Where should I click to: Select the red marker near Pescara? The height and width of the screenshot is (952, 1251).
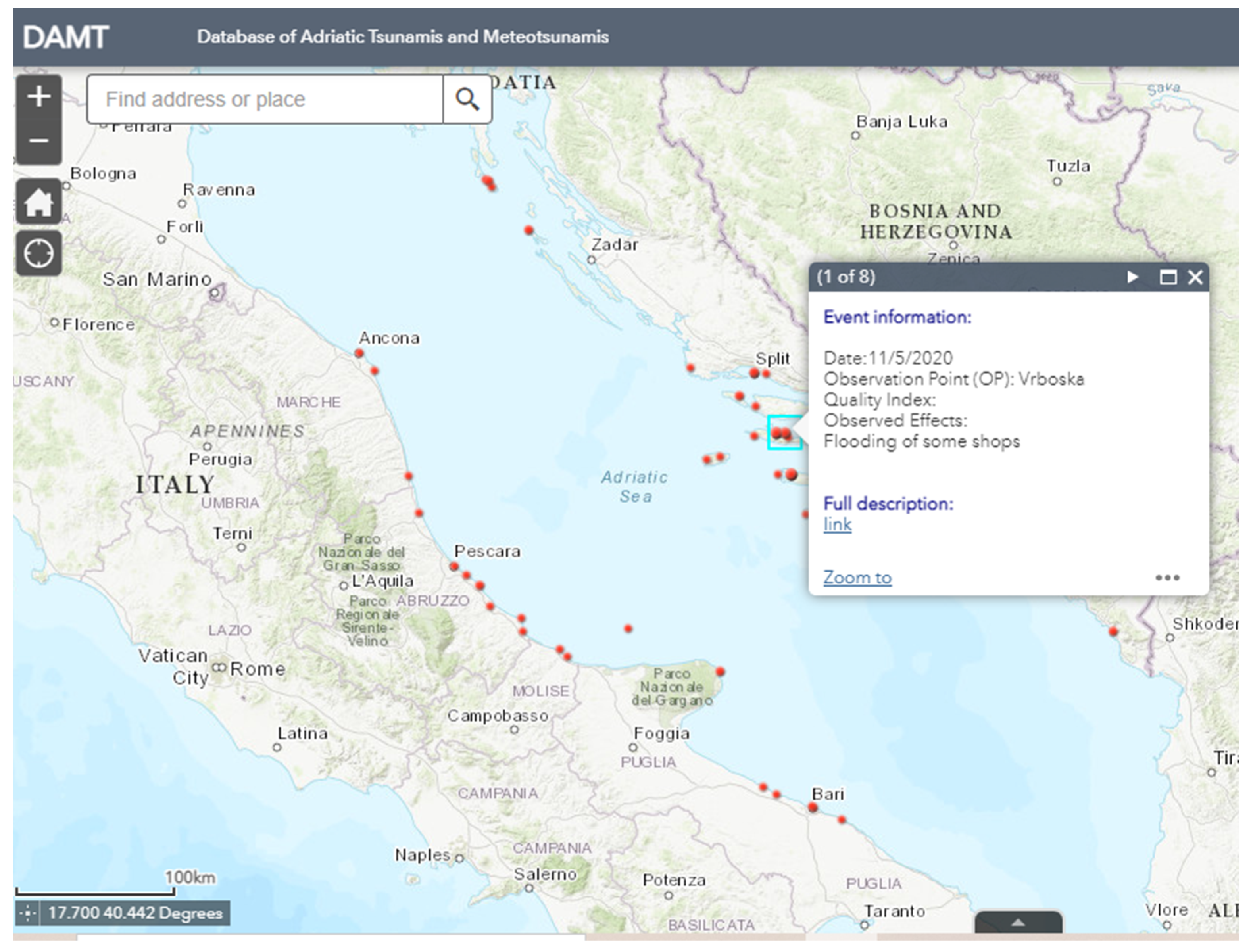point(454,566)
